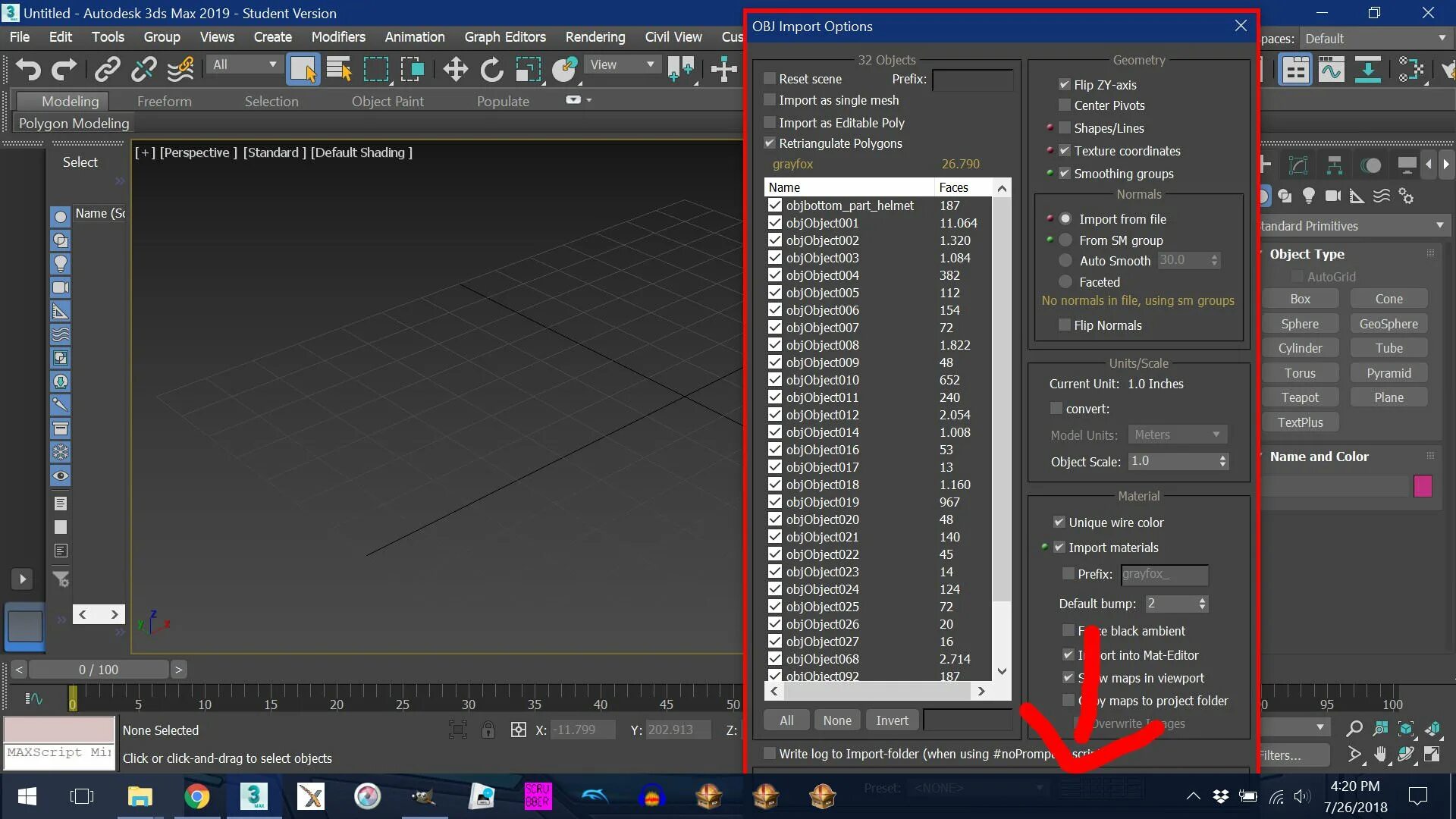
Task: Select the Rotate transform tool
Action: 491,69
